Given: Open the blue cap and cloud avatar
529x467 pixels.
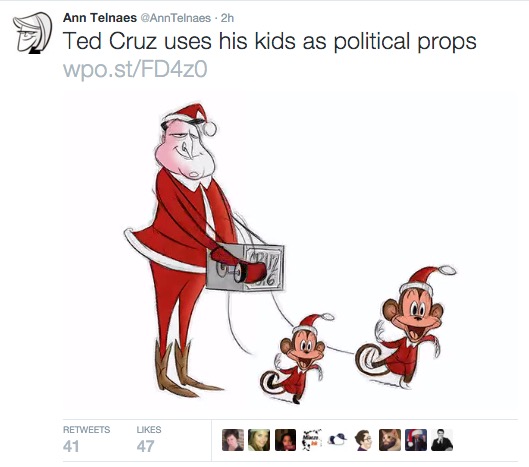Looking at the screenshot, I should point(337,440).
